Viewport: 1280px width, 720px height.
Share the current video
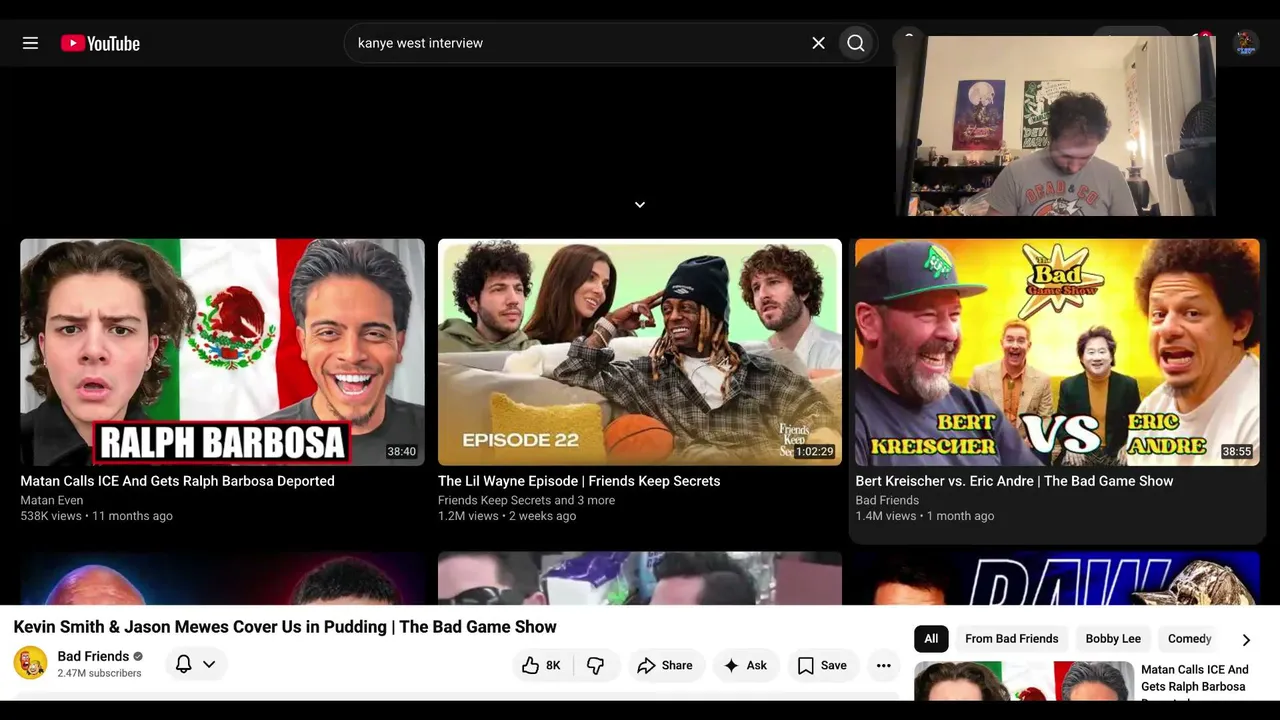coord(665,665)
